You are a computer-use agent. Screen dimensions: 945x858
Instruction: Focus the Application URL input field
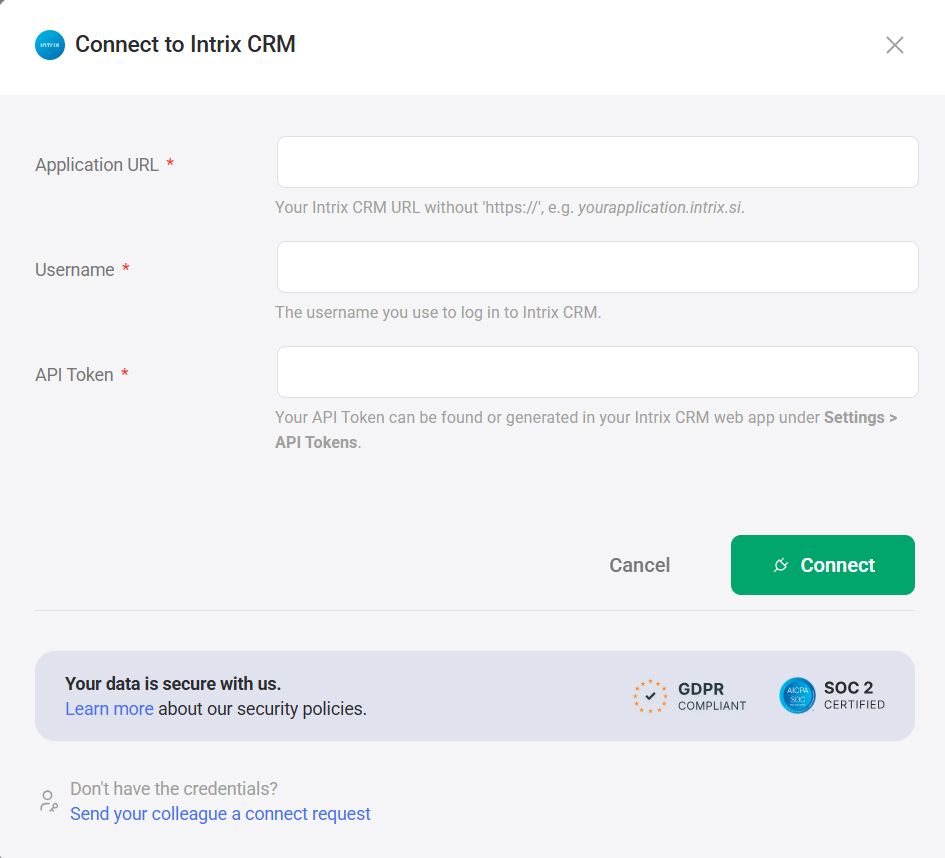[x=597, y=162]
